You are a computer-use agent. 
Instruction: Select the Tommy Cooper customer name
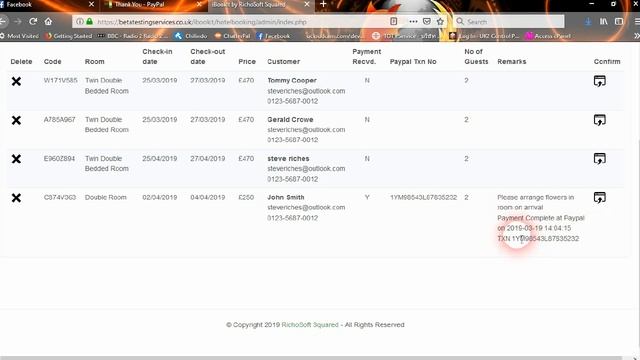292,80
